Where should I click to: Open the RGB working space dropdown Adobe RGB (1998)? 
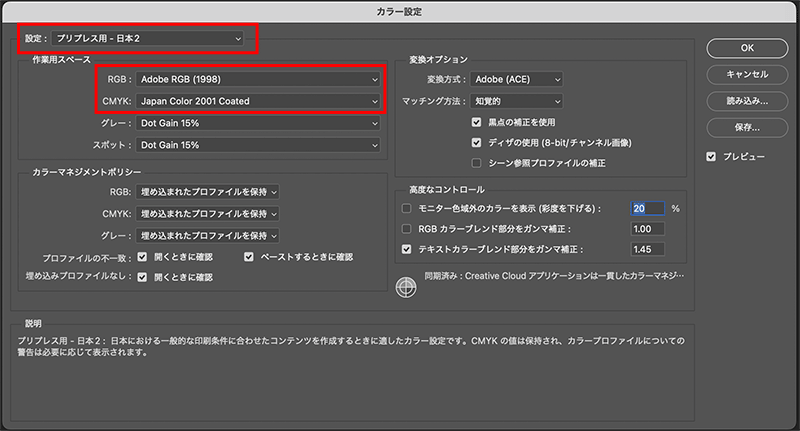point(258,79)
